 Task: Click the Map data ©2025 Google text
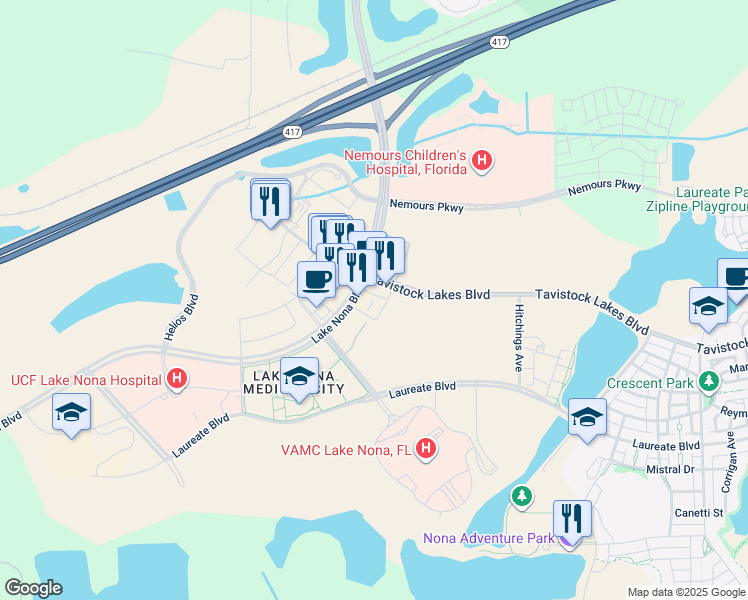[x=687, y=593]
